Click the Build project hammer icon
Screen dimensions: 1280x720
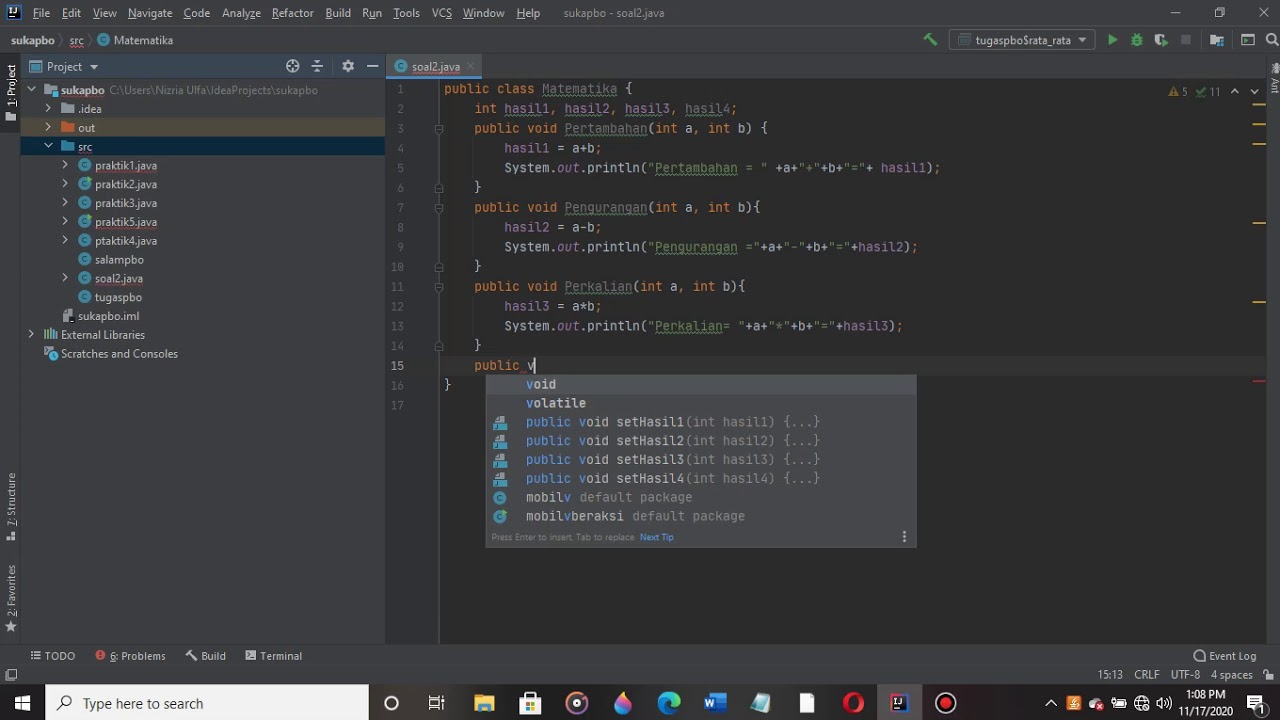tap(930, 40)
